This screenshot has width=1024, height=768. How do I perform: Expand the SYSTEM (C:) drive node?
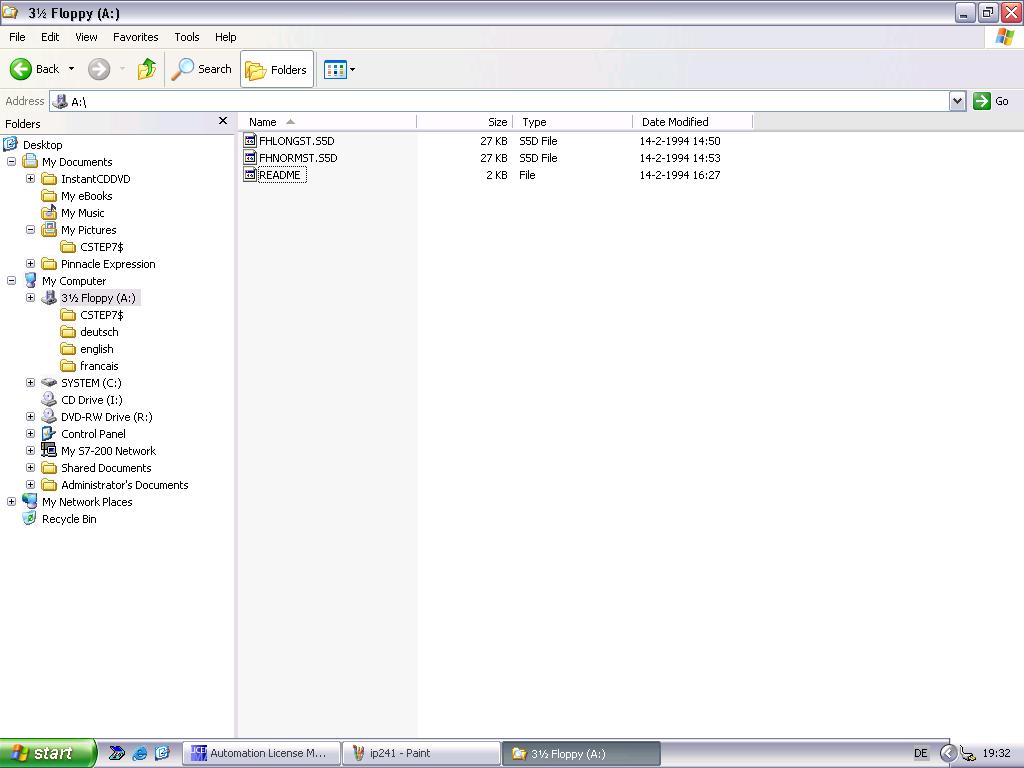30,383
